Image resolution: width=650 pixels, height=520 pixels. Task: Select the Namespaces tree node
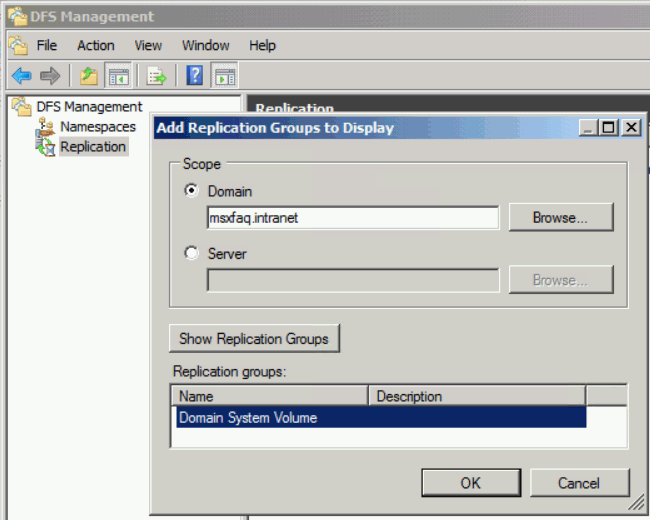click(97, 127)
